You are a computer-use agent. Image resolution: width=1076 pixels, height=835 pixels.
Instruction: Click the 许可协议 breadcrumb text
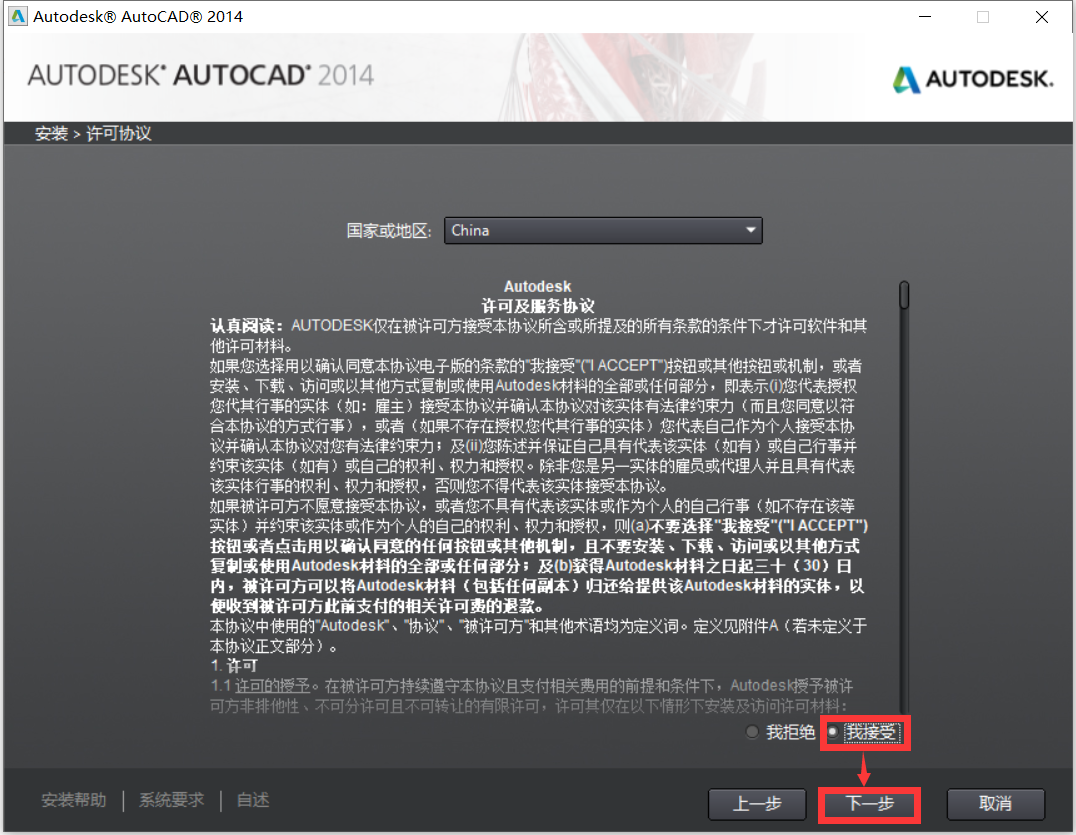click(119, 133)
